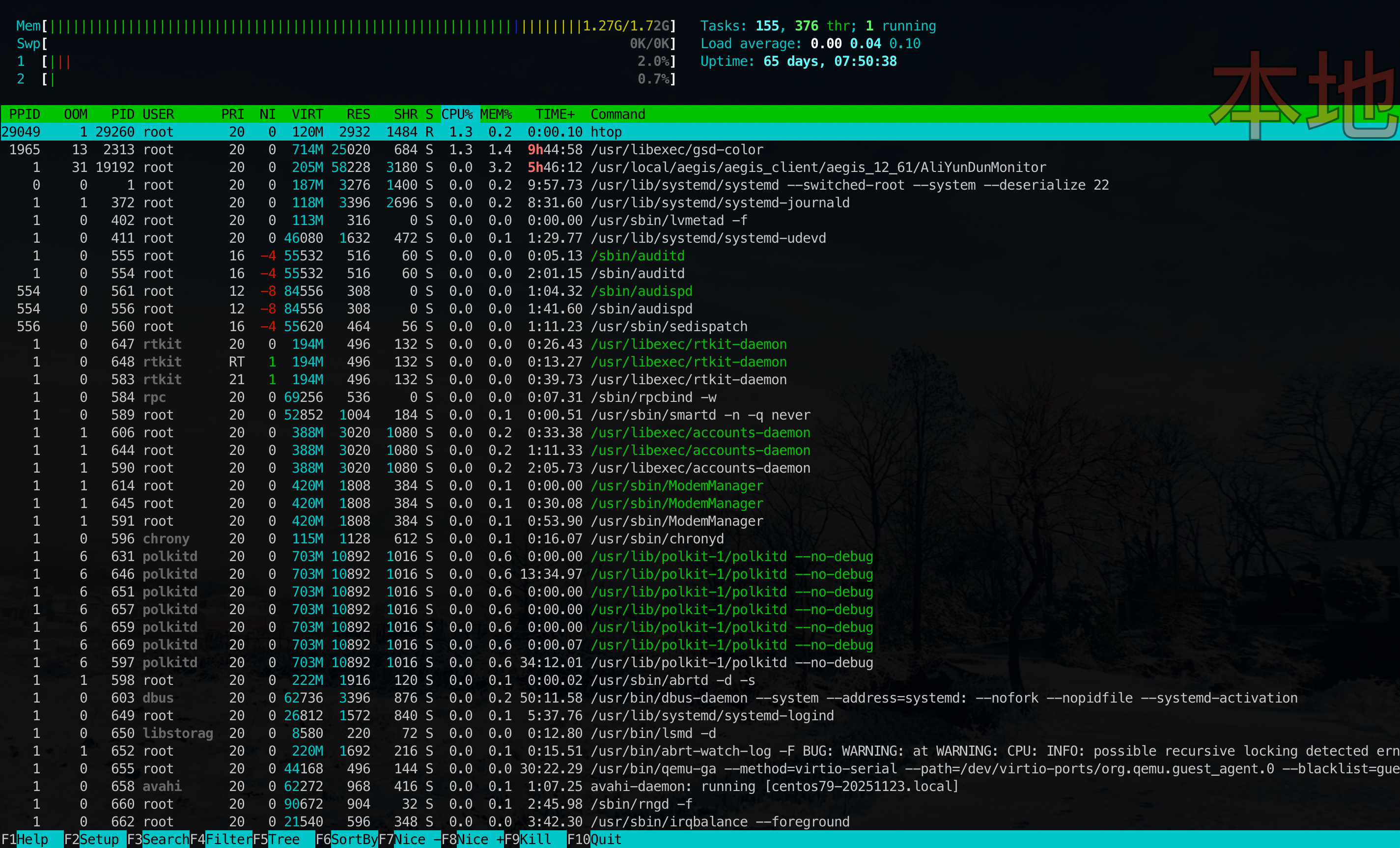The image size is (1400, 848).
Task: Select the /usr/sbin/lvmetad -f row
Action: tap(700, 220)
